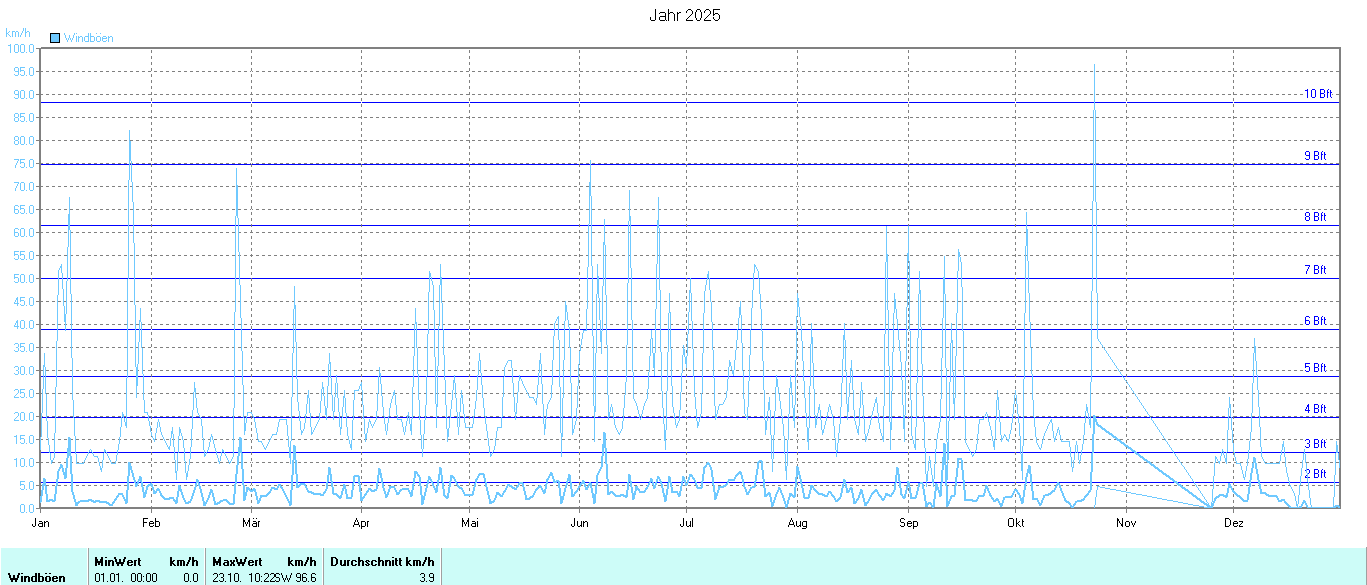Viewport: 1367px width, 585px height.
Task: Click the chart title Jahr 2025
Action: 684,15
